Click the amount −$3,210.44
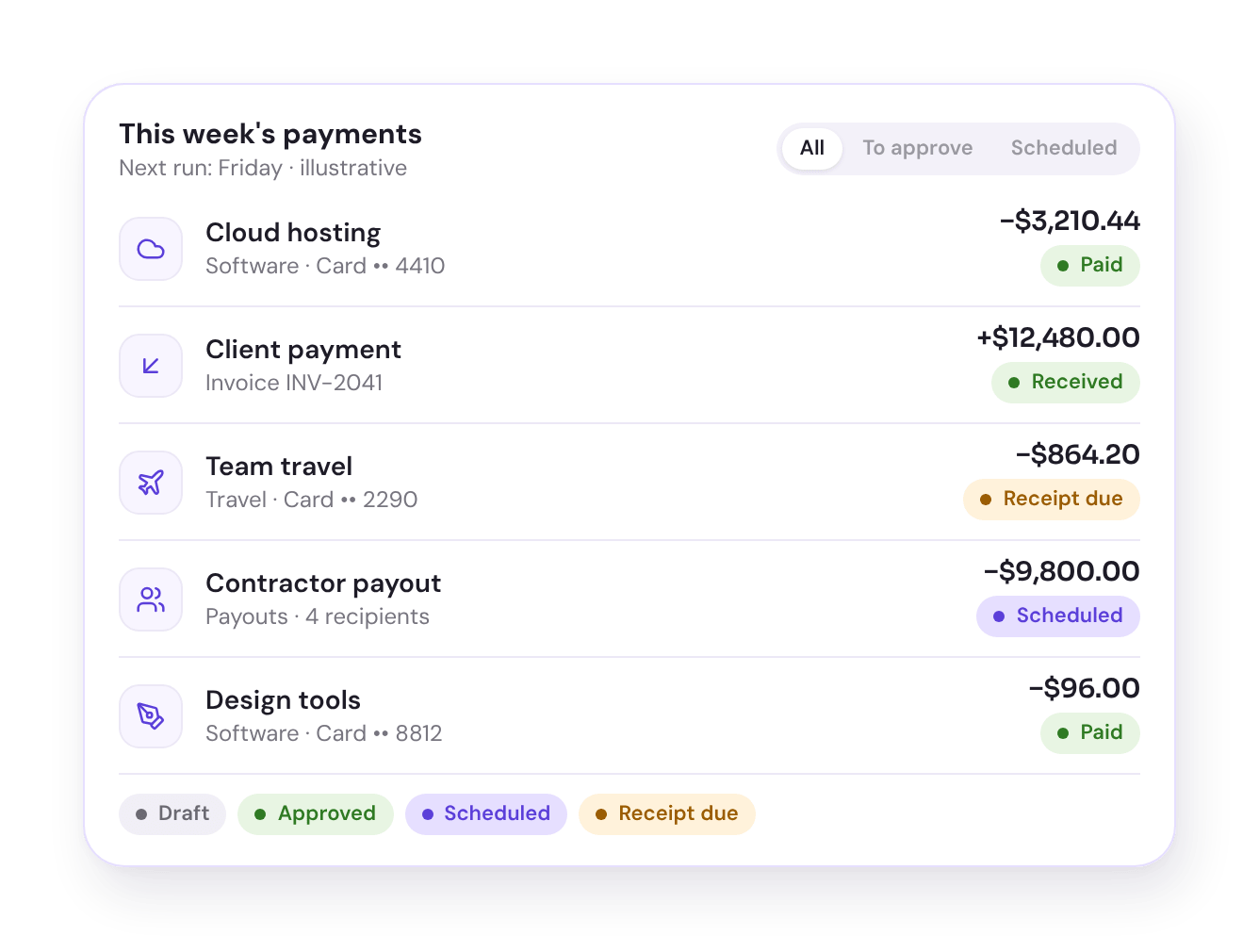Image resolution: width=1259 pixels, height=952 pixels. [x=1070, y=221]
